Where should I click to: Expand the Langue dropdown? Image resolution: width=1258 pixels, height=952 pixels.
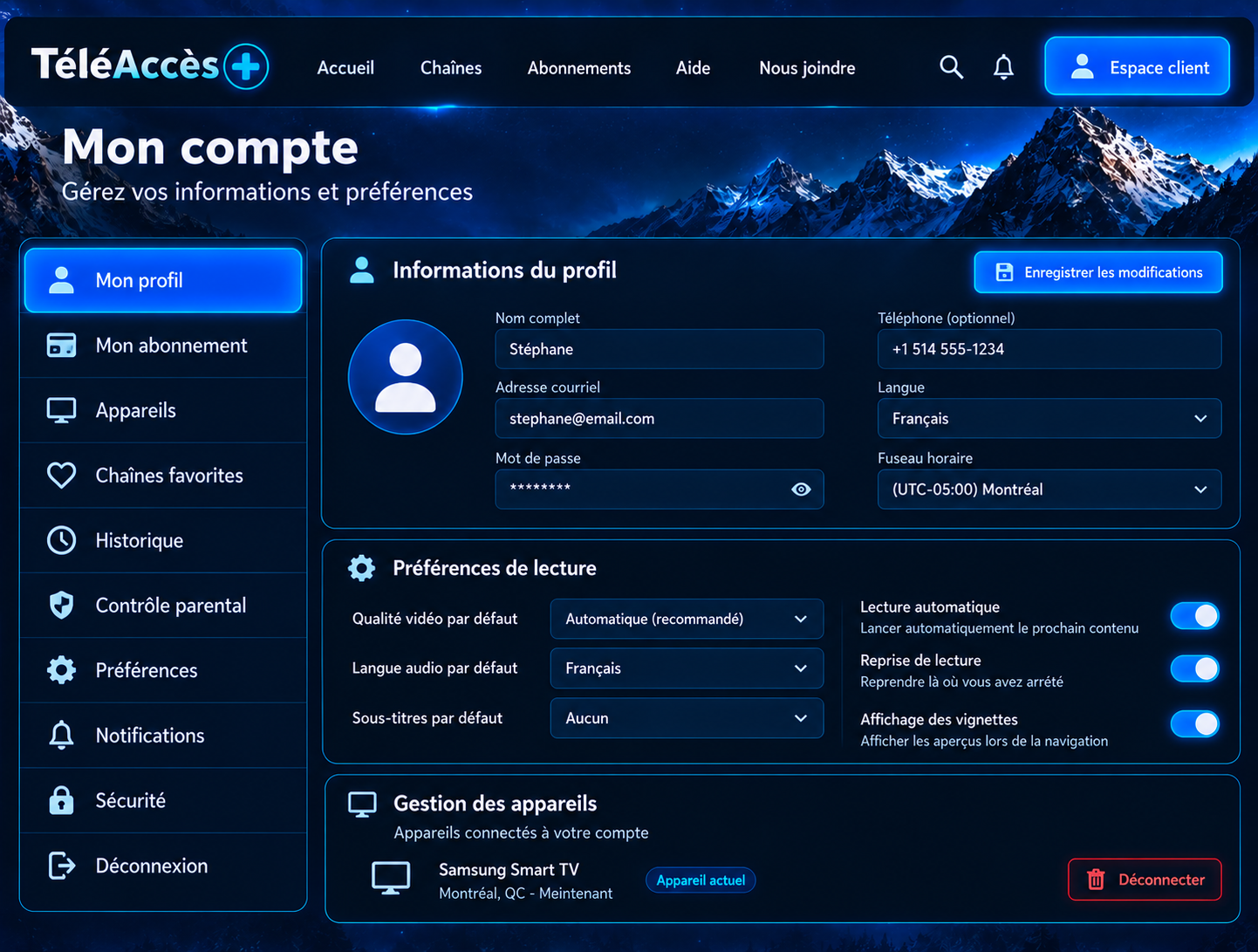pyautogui.click(x=1049, y=419)
